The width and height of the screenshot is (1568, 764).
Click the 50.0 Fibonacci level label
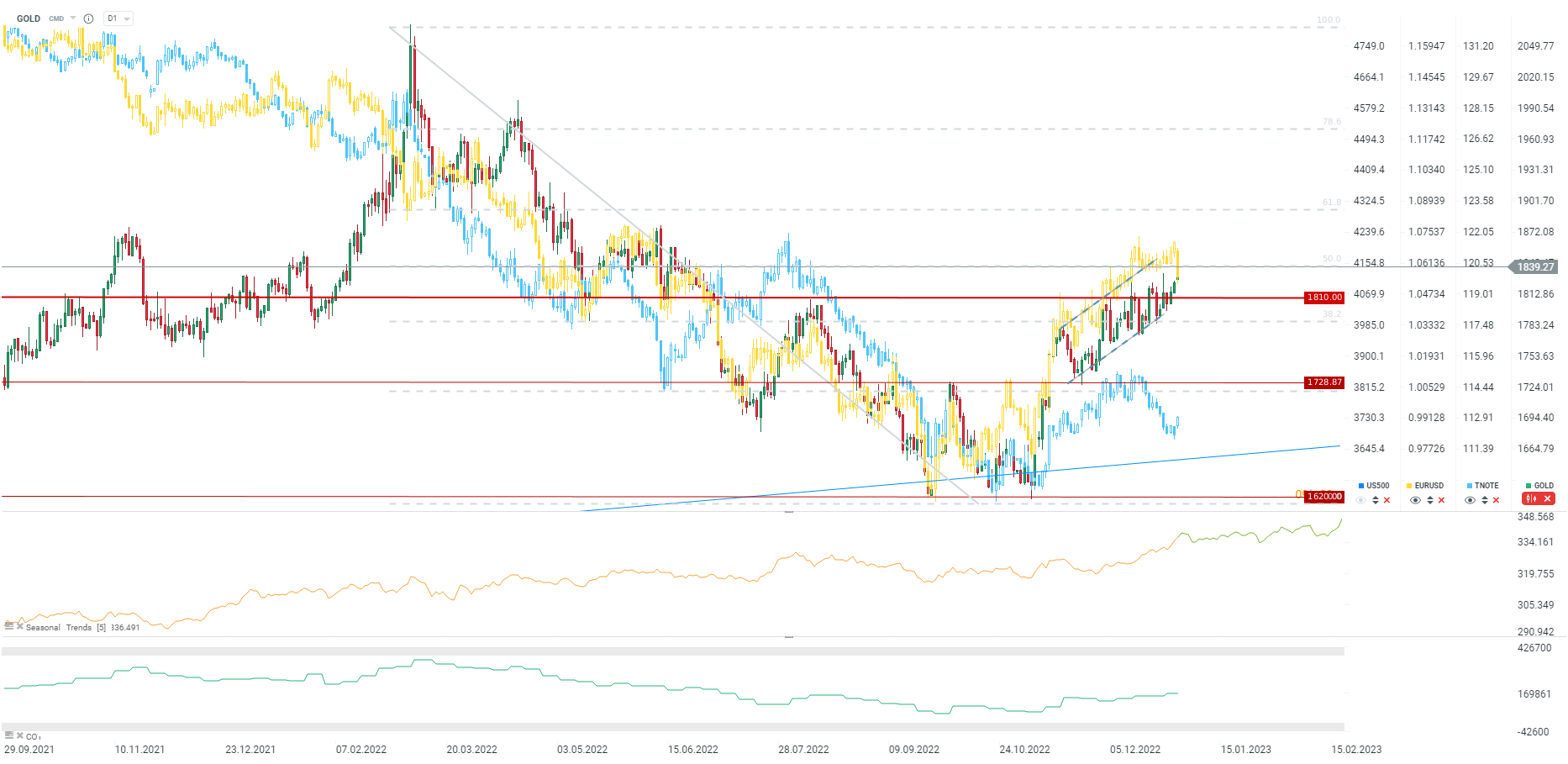(x=1332, y=259)
